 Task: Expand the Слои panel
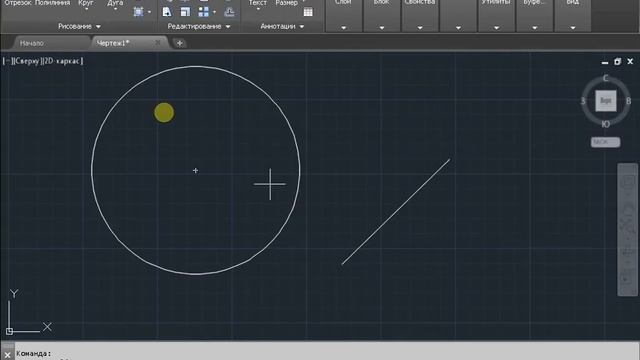[343, 28]
